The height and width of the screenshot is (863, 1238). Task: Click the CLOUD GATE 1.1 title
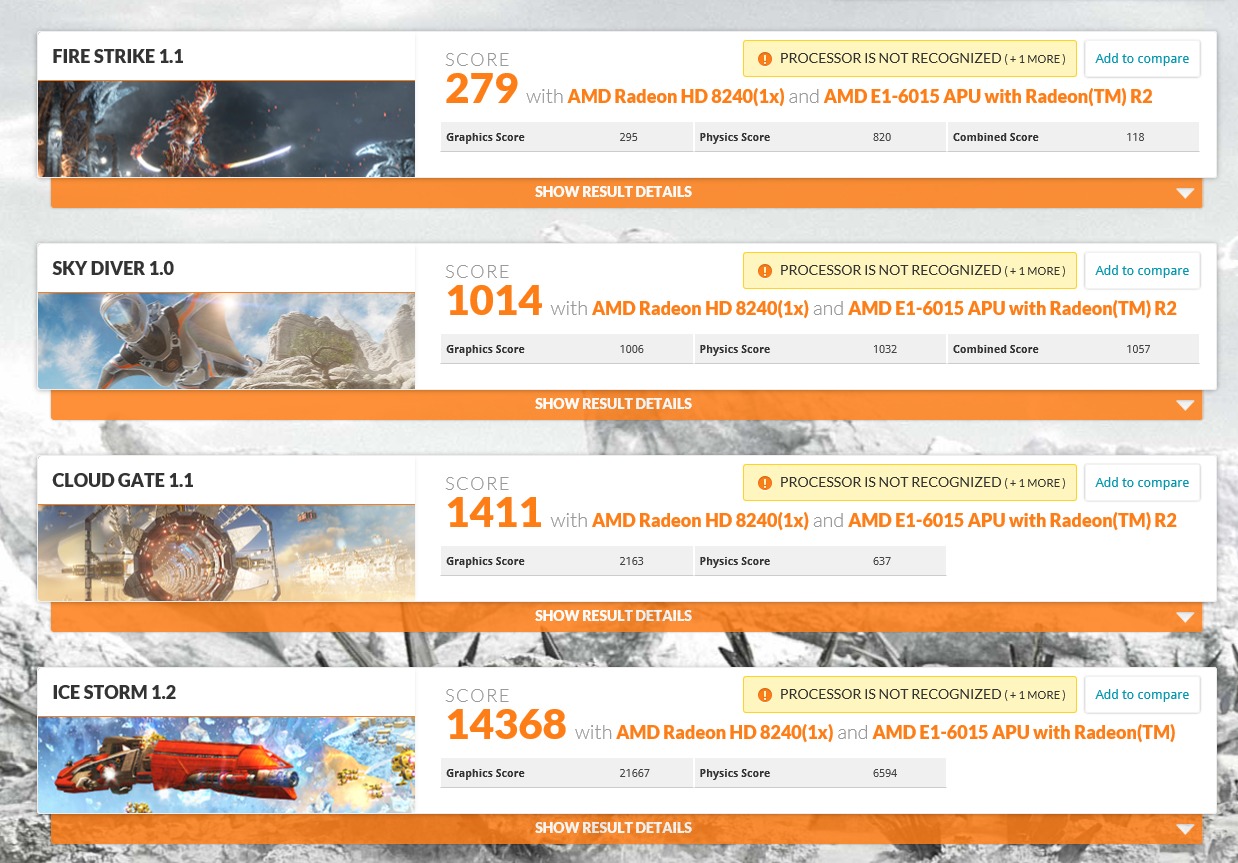click(x=123, y=480)
